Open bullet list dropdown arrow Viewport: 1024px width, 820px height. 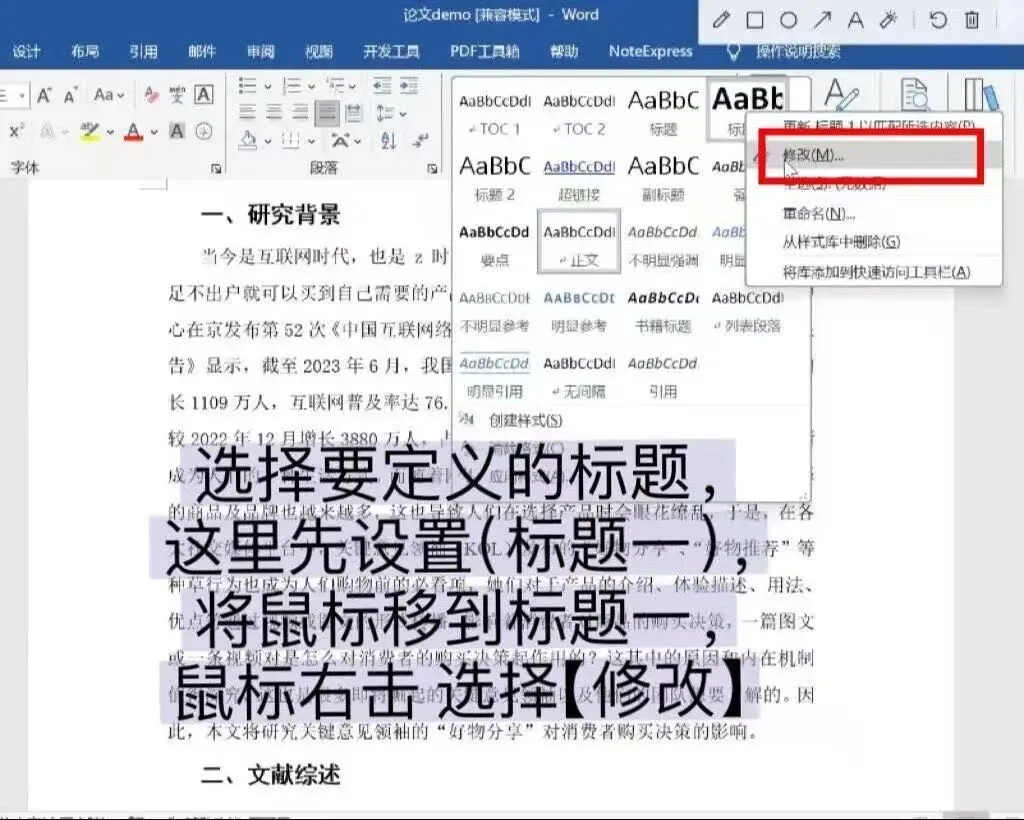(x=267, y=86)
